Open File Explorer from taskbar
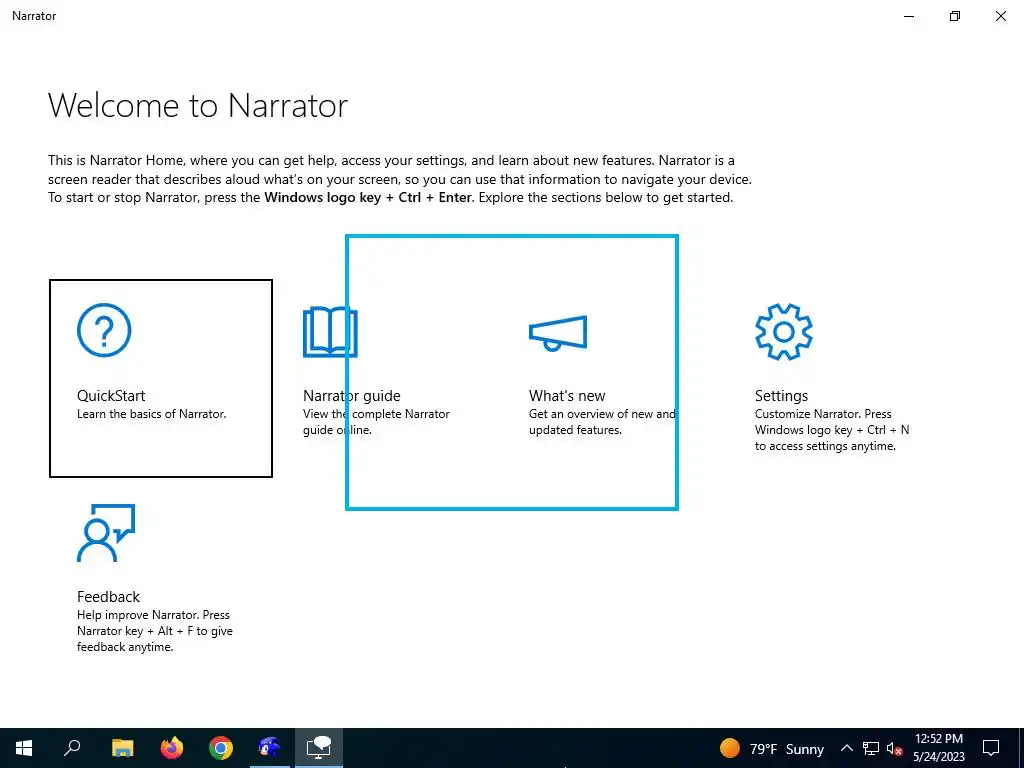Image resolution: width=1024 pixels, height=768 pixels. pos(122,748)
